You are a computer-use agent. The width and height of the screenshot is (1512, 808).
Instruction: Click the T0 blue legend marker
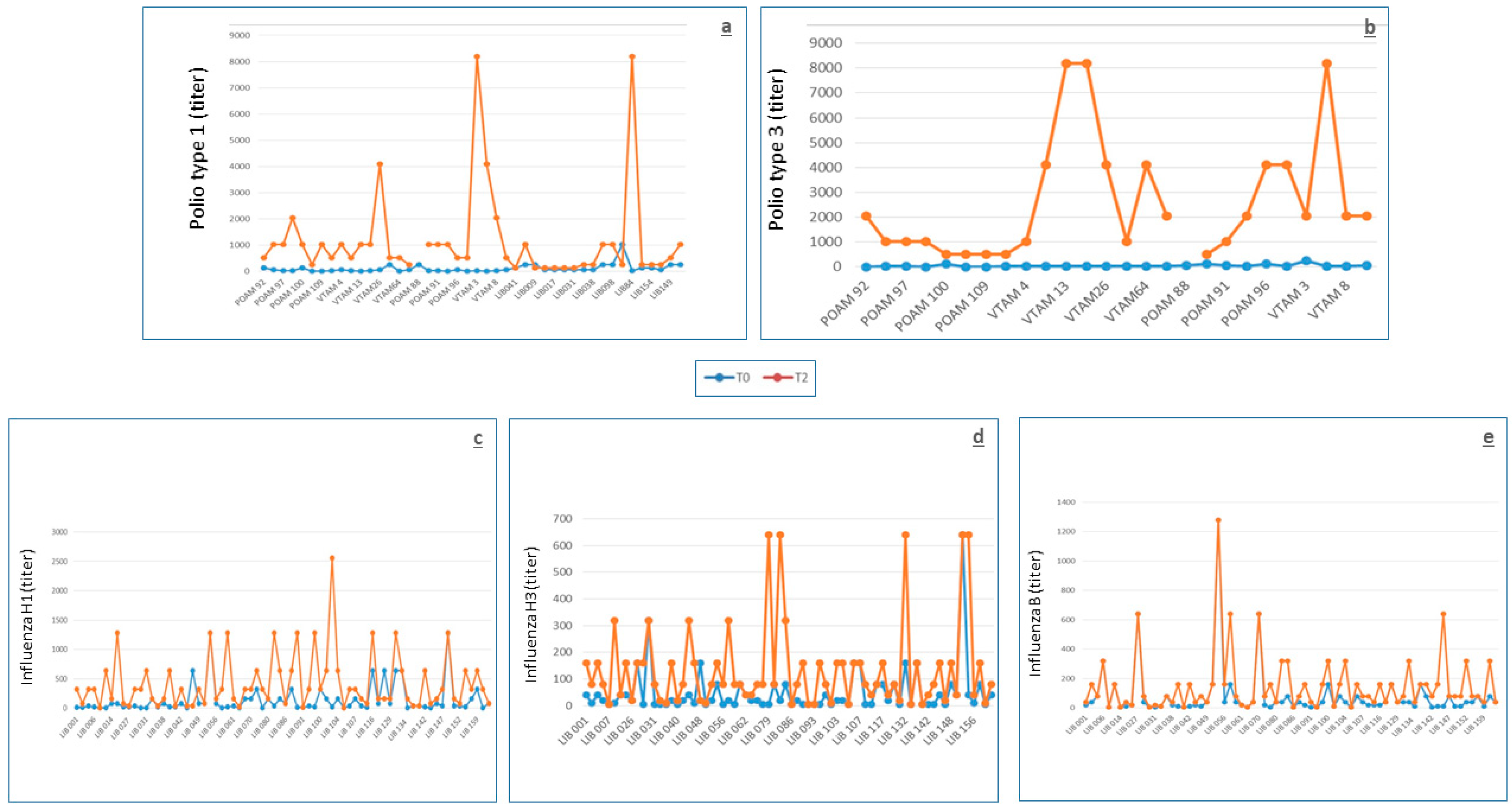(719, 378)
